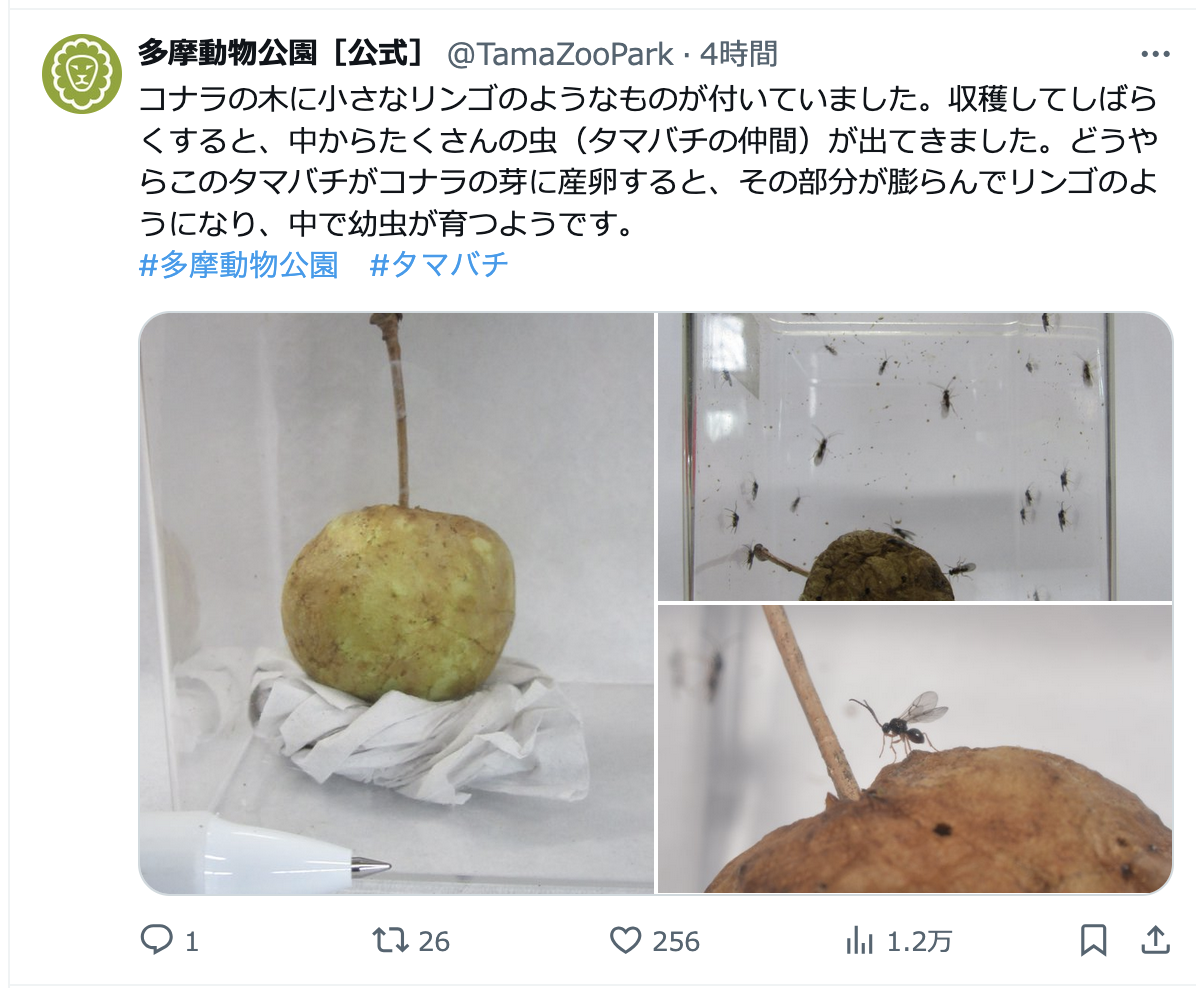This screenshot has height=988, width=1196.
Task: Open the 多摩動物公園［公式］ display name
Action: tap(281, 53)
